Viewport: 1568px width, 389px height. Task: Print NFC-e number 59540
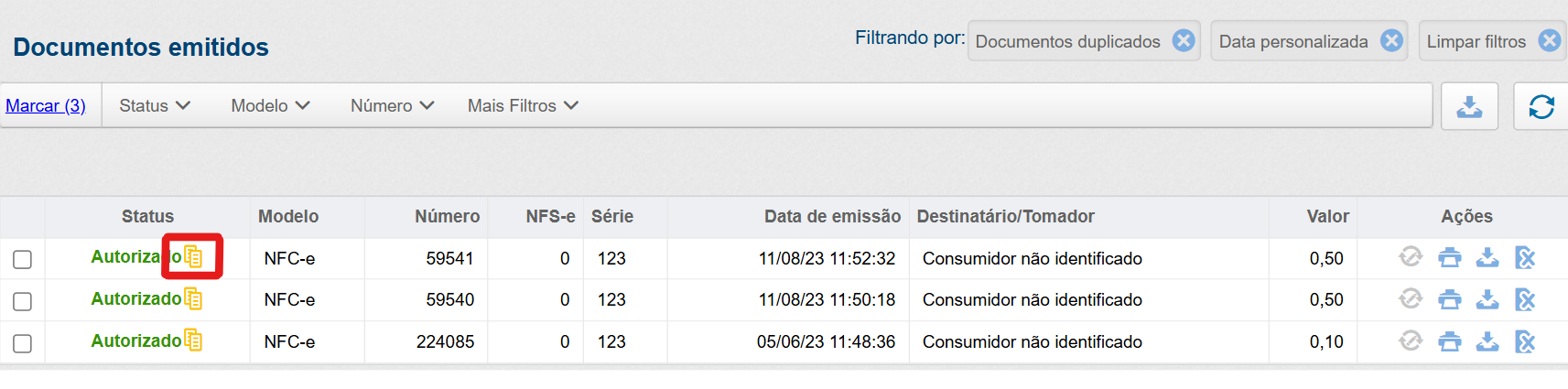point(1450,299)
